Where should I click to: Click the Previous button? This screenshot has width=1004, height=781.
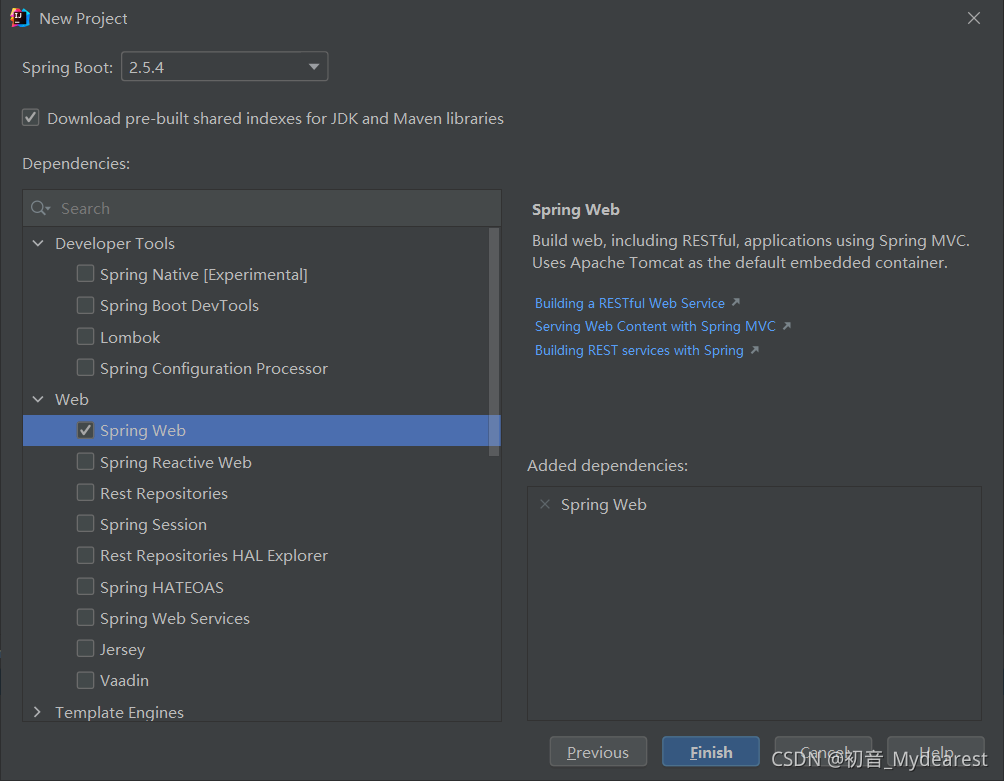598,752
